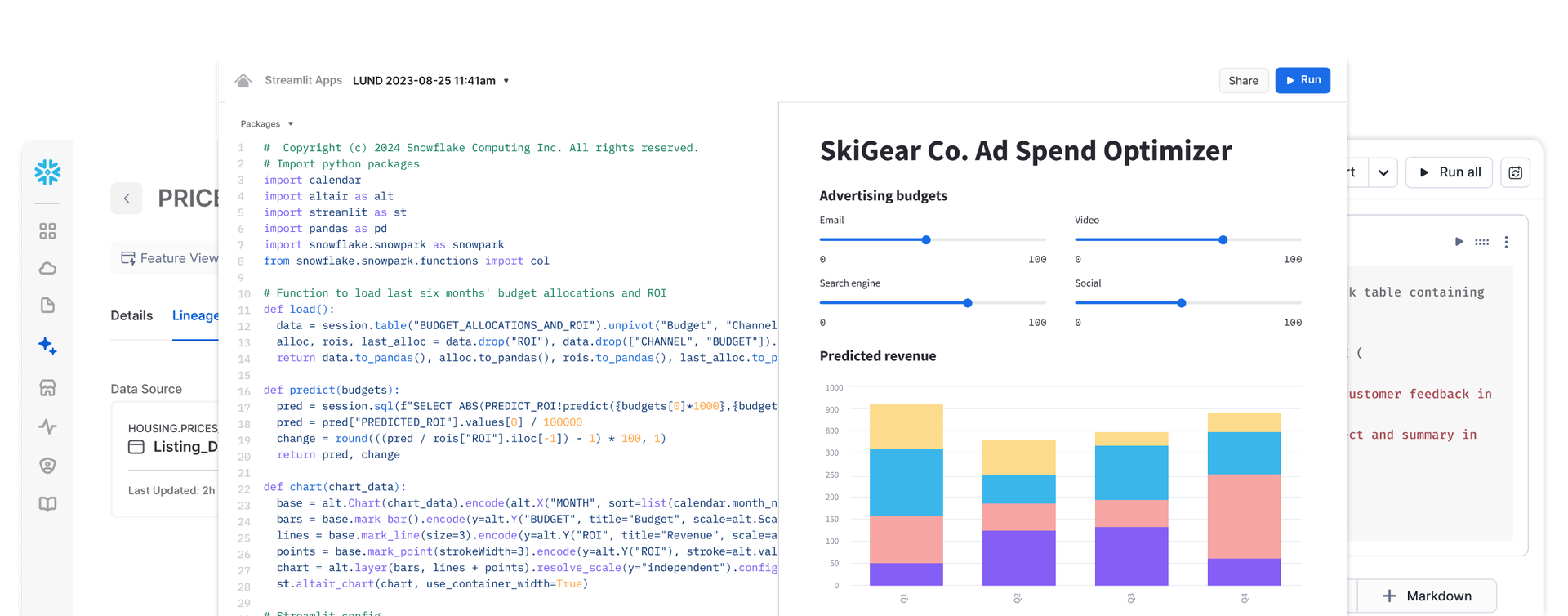
Task: Adjust the Video budget slider handle
Action: [1223, 240]
